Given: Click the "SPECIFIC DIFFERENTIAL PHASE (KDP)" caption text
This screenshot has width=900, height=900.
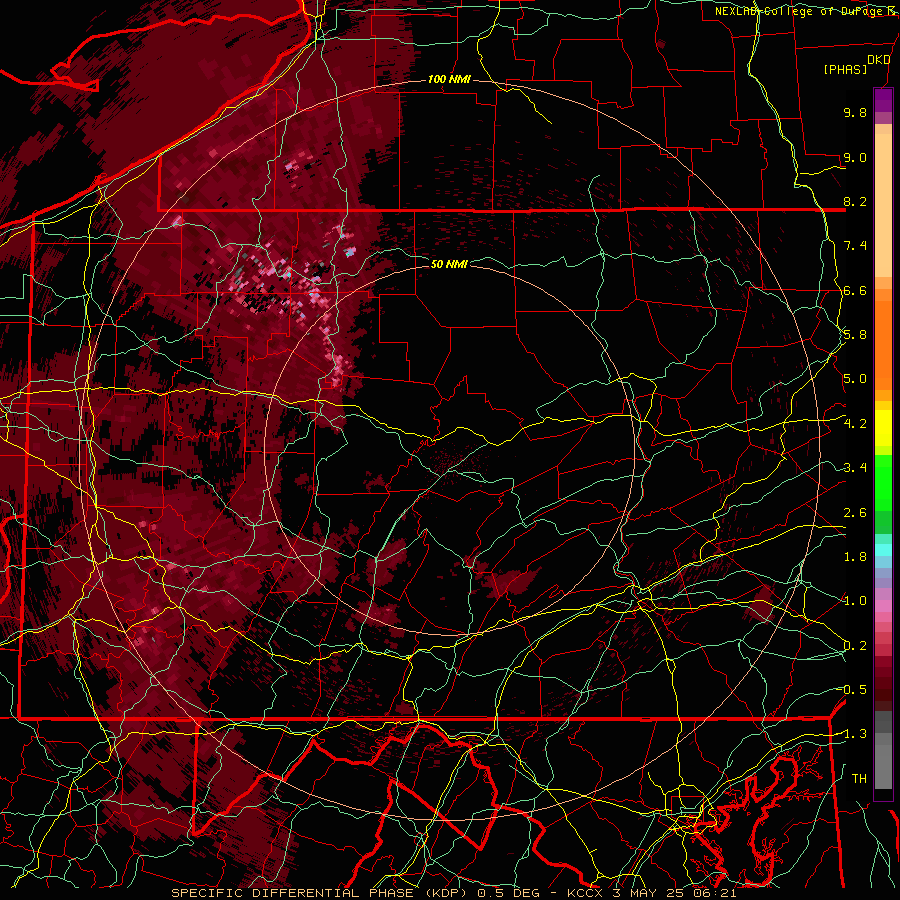Looking at the screenshot, I should tap(321, 893).
